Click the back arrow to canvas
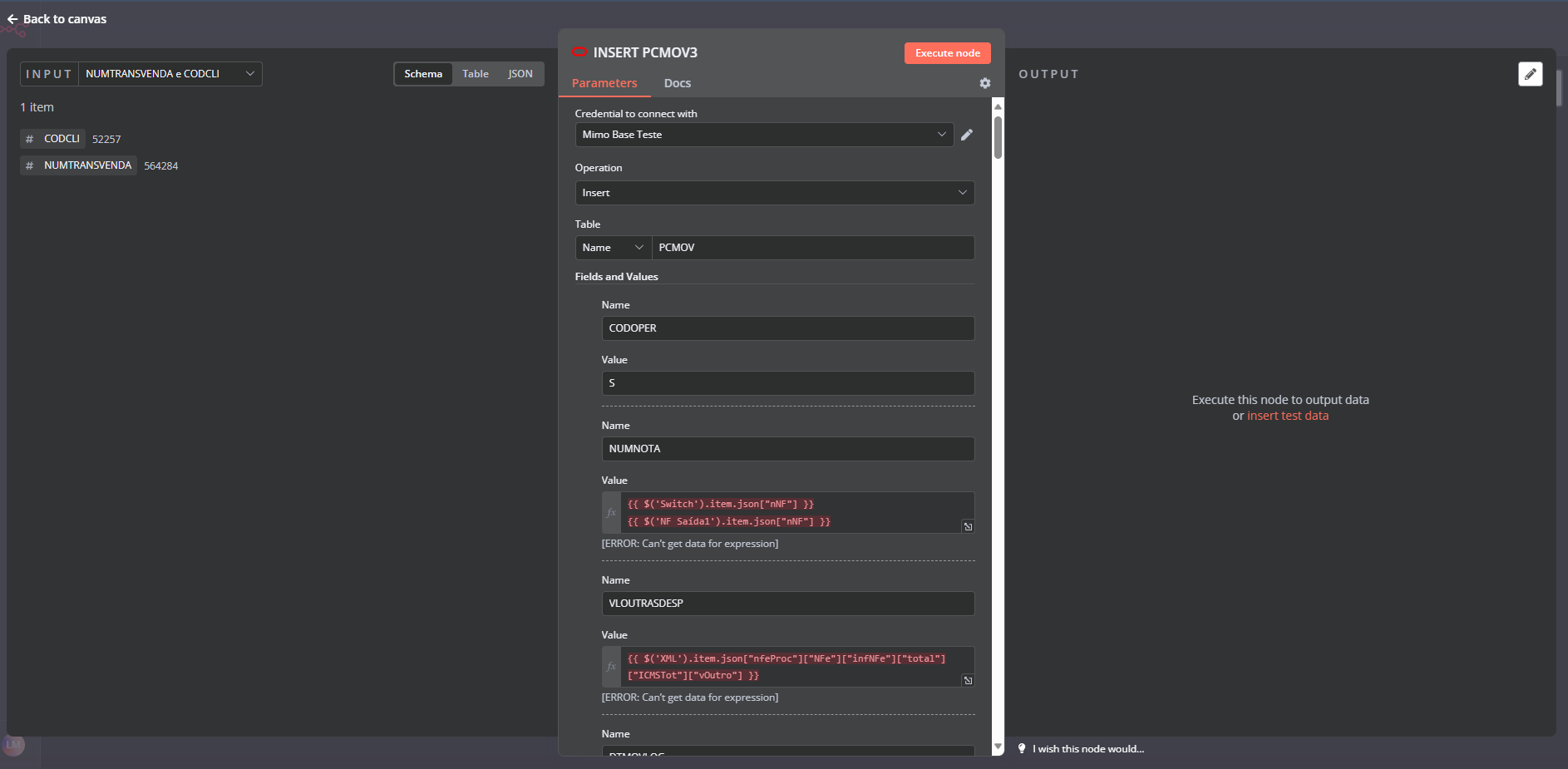Screen dimensions: 1568x769 coord(12,19)
